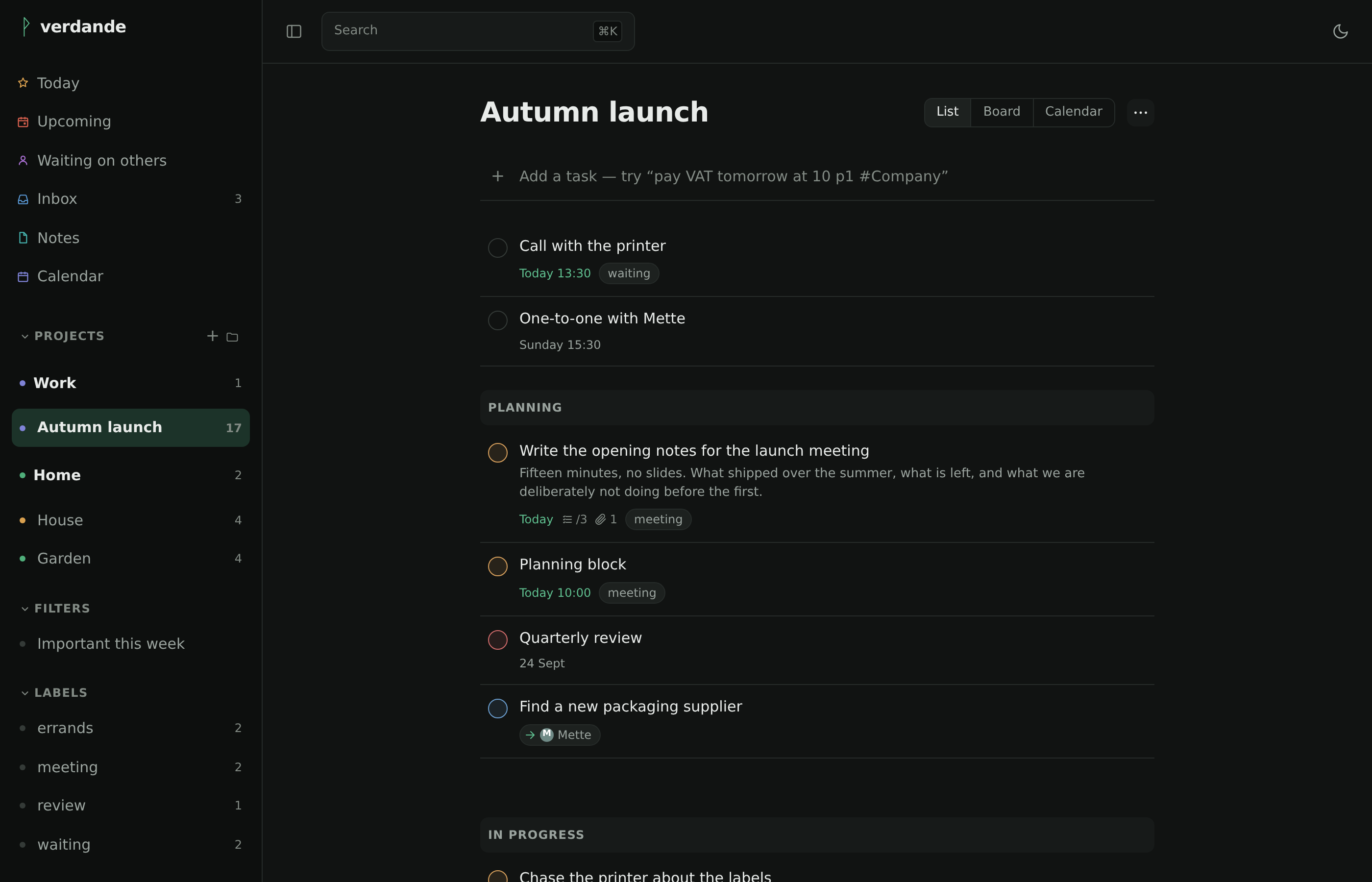1372x882 pixels.
Task: Open the subtask count icon on opening notes task
Action: [567, 519]
